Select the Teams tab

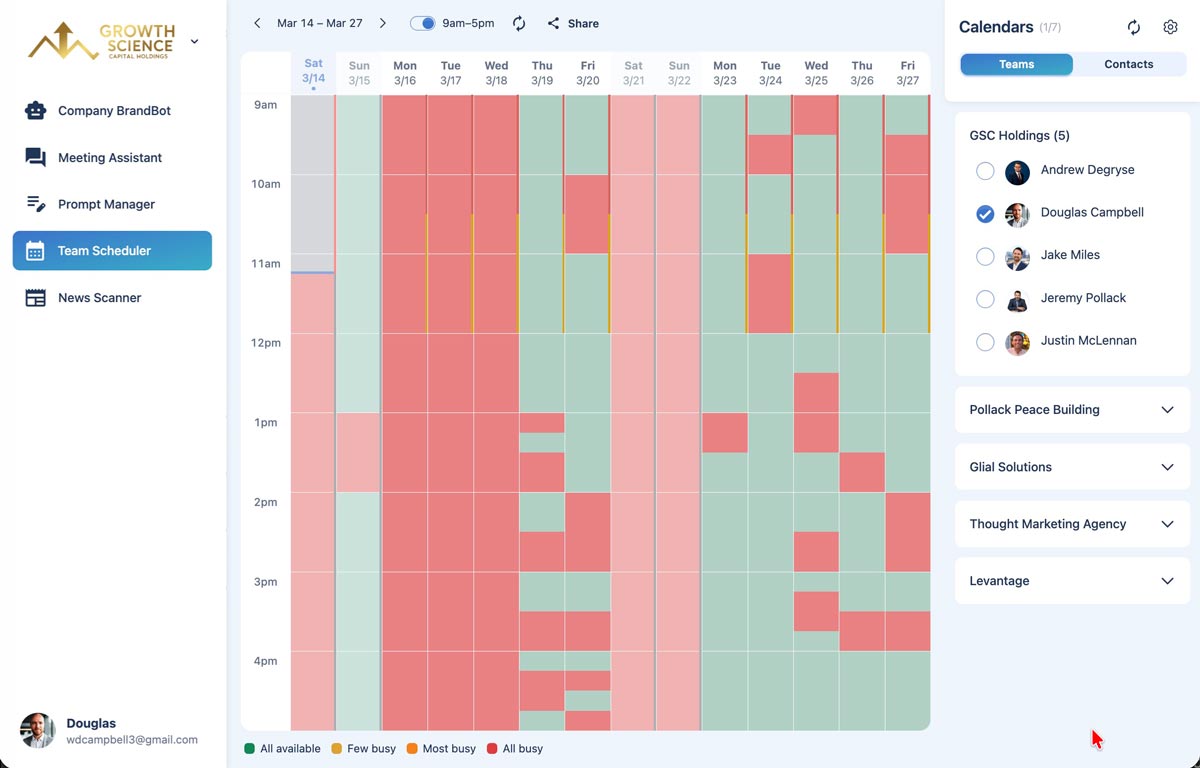1016,64
